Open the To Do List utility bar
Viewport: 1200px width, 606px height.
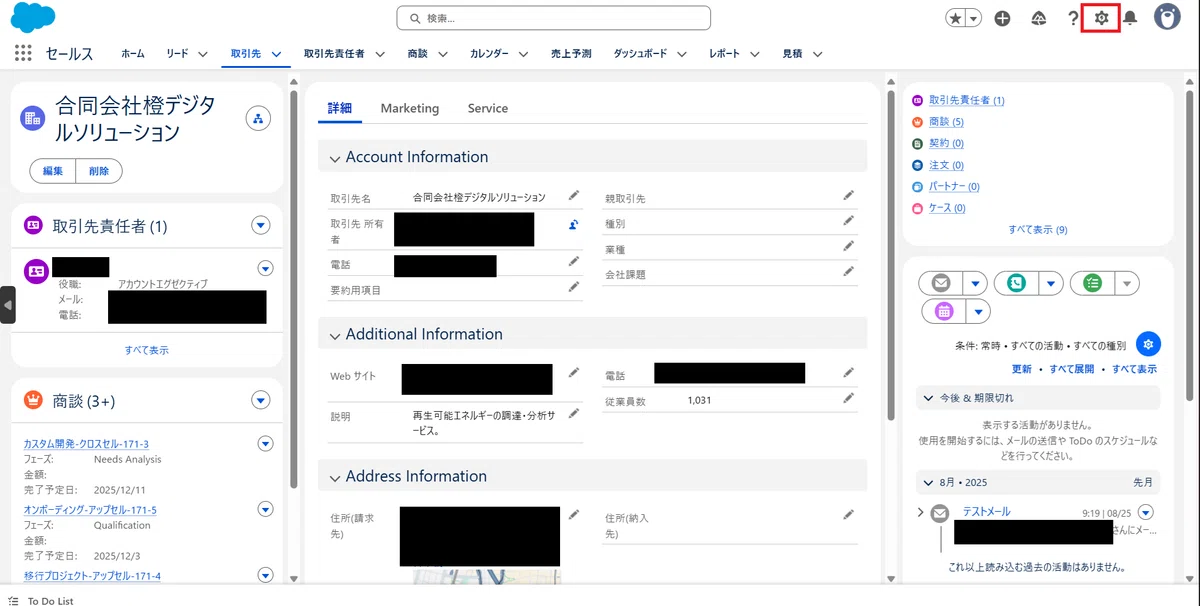(x=40, y=601)
